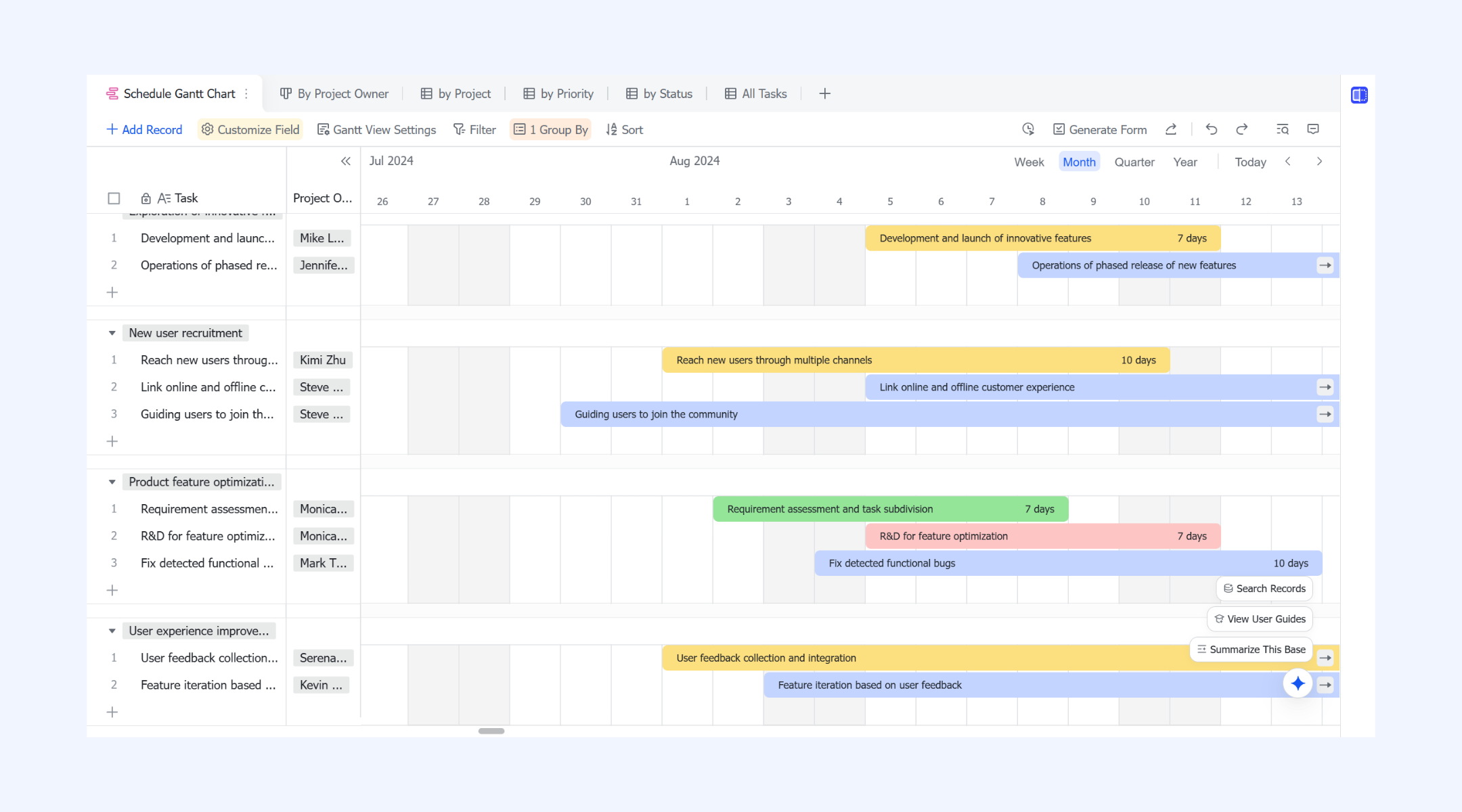This screenshot has height=812, width=1462.
Task: Click Summarize This Base button
Action: click(x=1251, y=650)
